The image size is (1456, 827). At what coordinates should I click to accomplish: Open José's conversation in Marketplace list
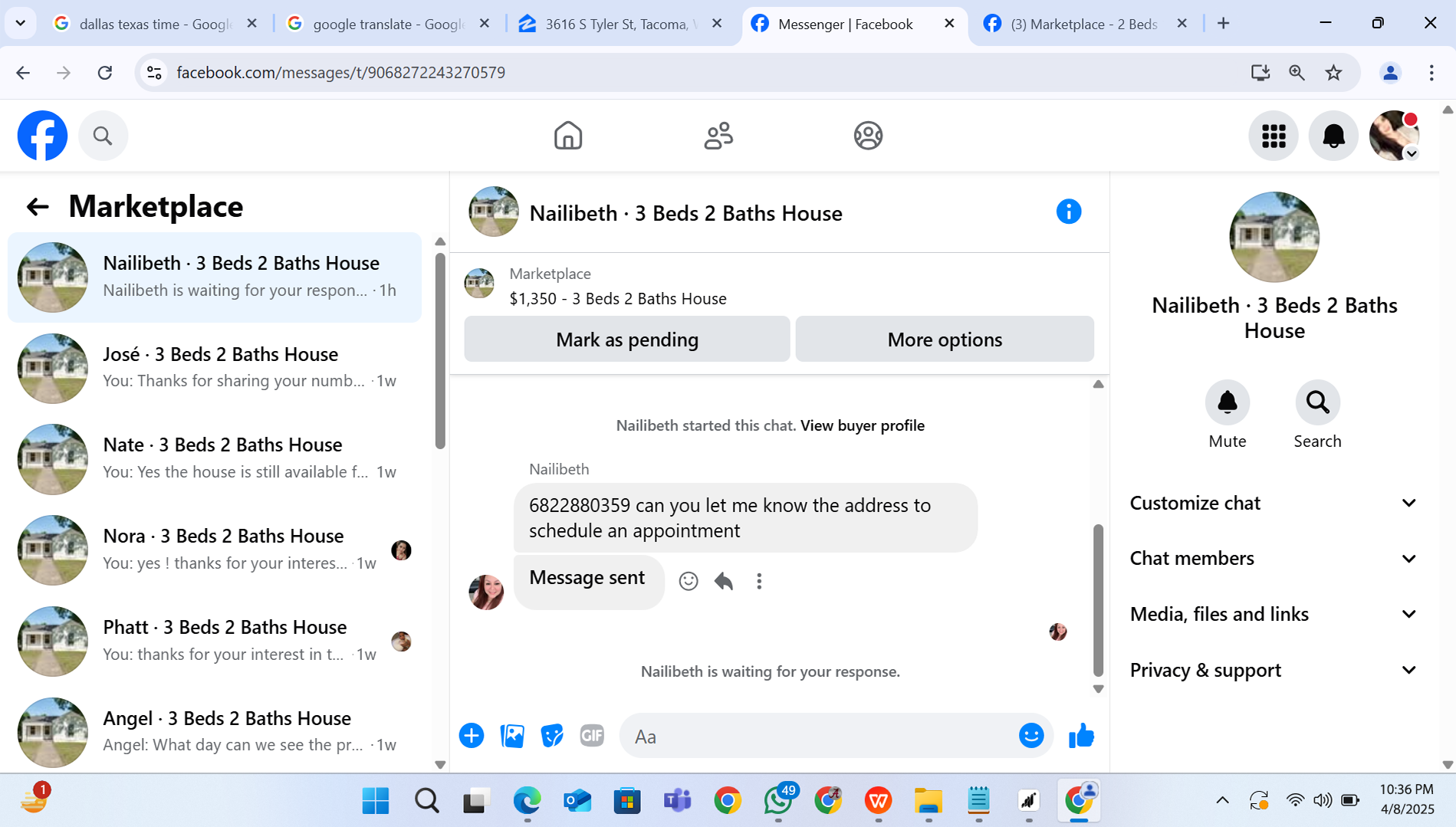tap(215, 368)
